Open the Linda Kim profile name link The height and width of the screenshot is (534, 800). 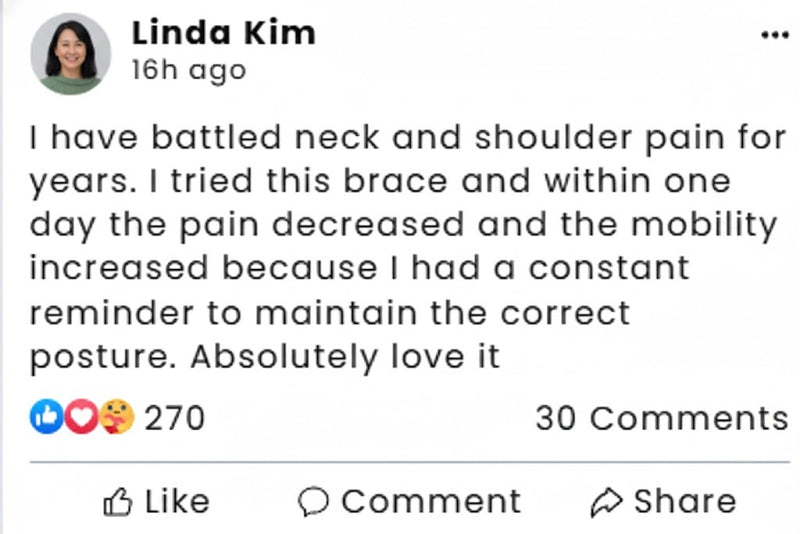(x=223, y=33)
